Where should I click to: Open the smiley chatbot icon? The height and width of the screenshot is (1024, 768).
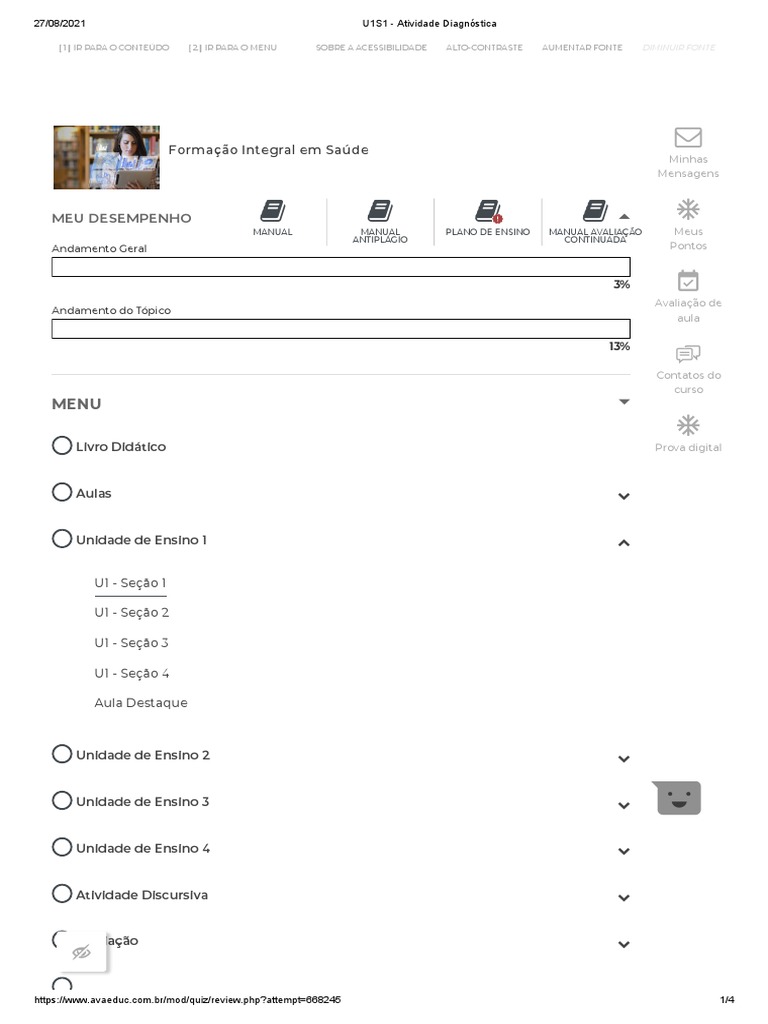pos(677,797)
